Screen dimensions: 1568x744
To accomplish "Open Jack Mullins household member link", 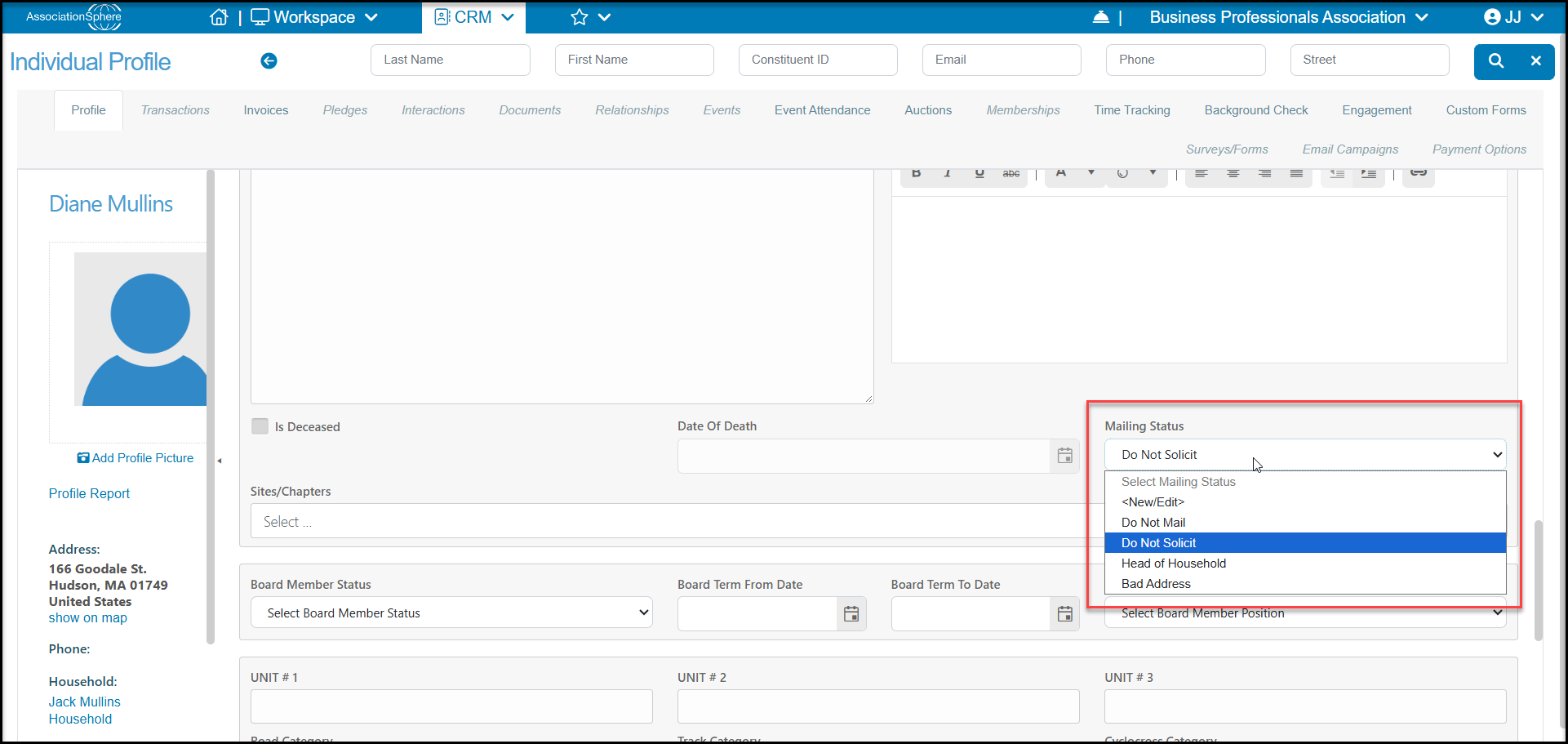I will click(x=85, y=702).
